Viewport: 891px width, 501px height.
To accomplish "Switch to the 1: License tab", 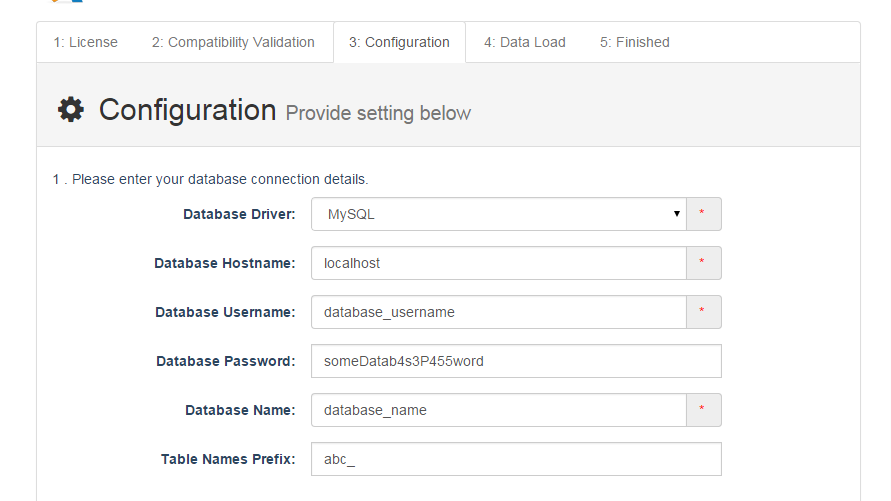I will pos(86,42).
